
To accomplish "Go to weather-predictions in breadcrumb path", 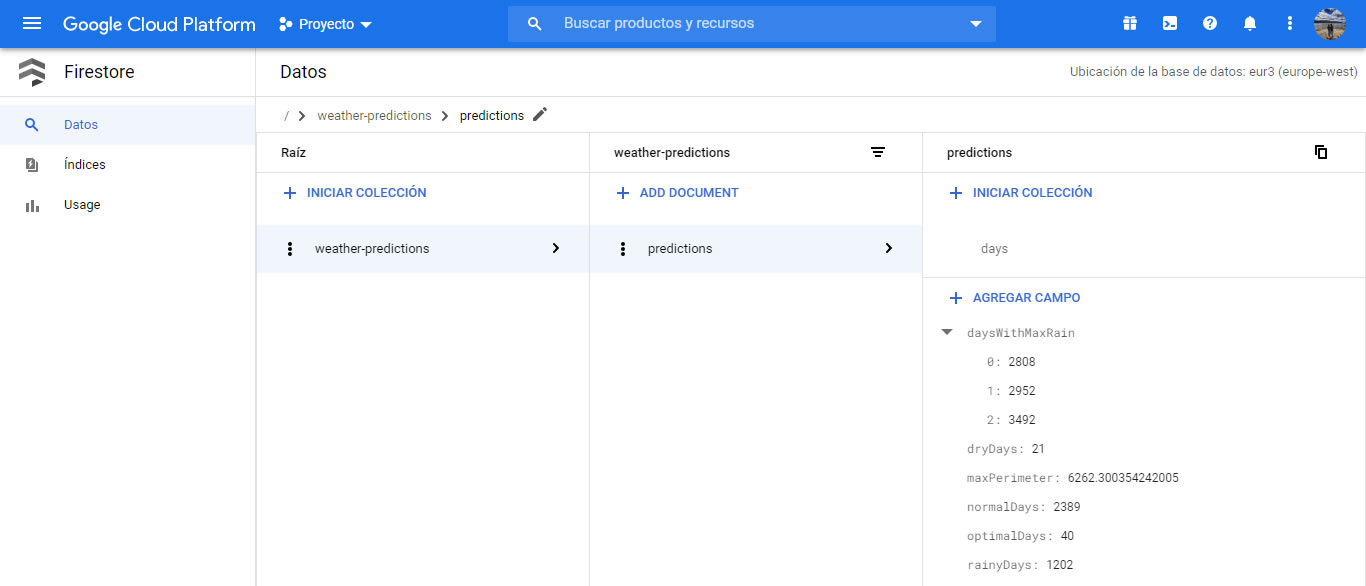I will click(x=374, y=116).
